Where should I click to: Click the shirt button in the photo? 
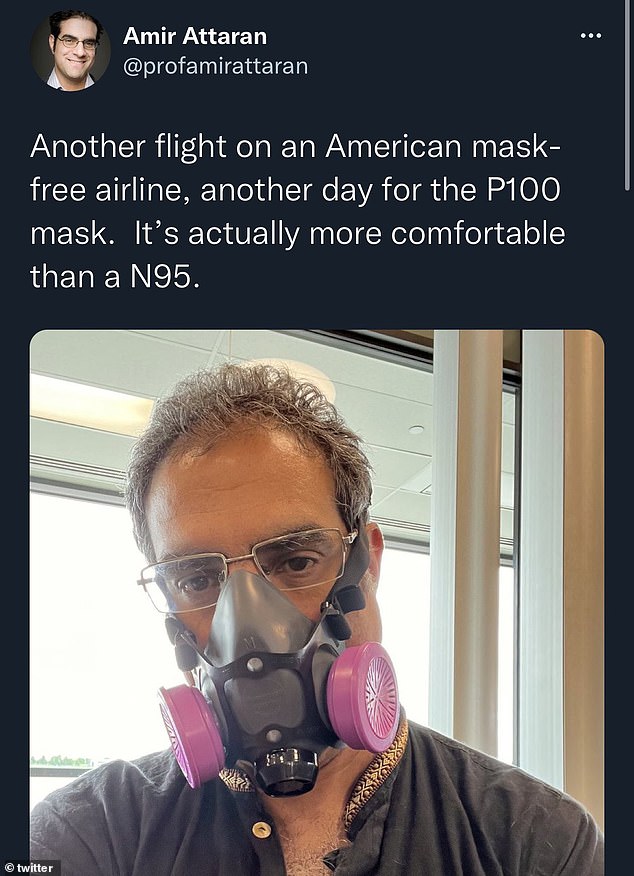tap(262, 829)
